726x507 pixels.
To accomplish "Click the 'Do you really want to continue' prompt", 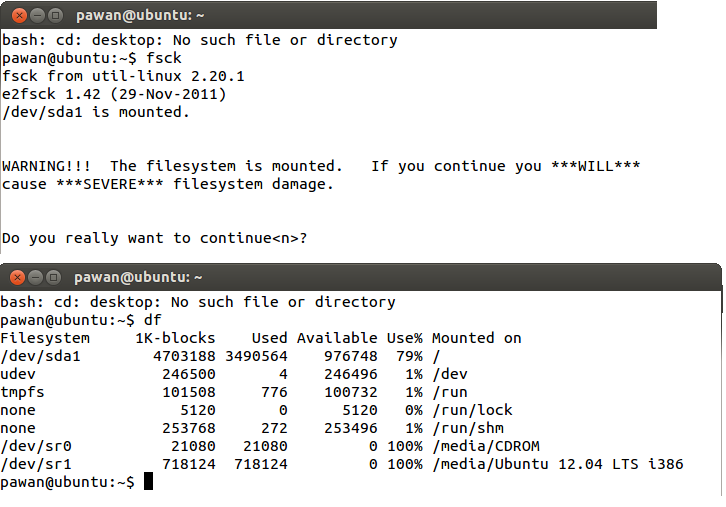I will pos(154,239).
